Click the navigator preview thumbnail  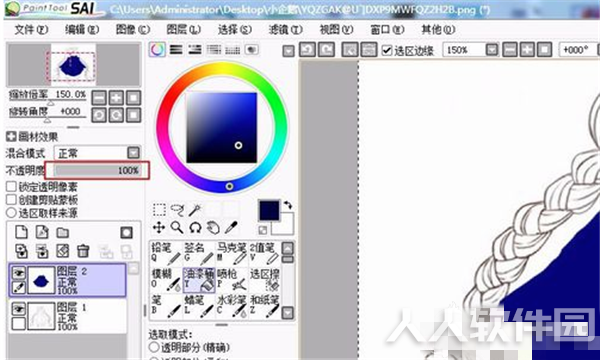[x=73, y=65]
